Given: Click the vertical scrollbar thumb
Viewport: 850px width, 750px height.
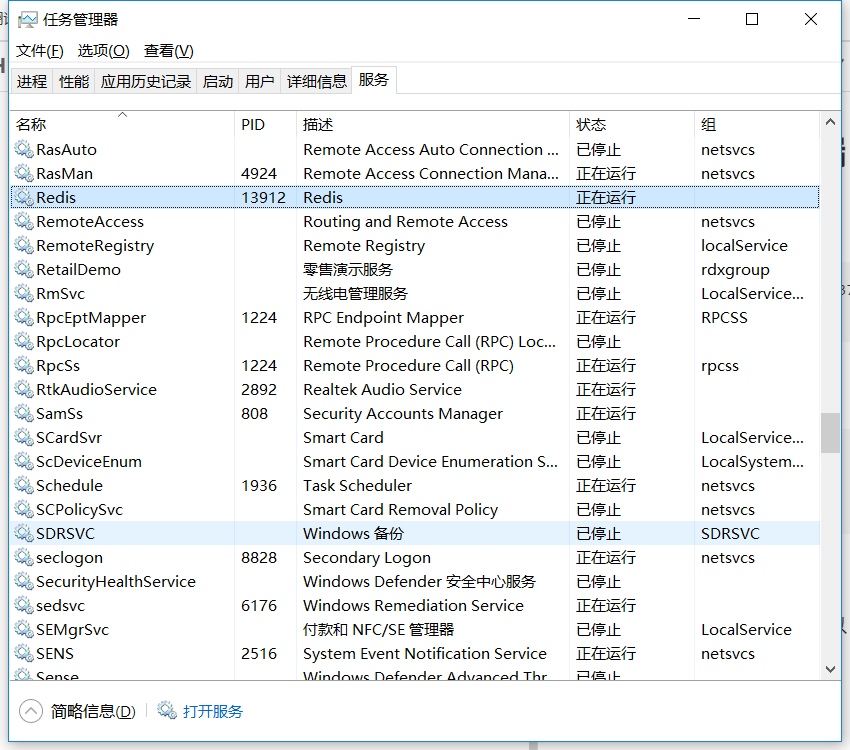Looking at the screenshot, I should coord(830,432).
